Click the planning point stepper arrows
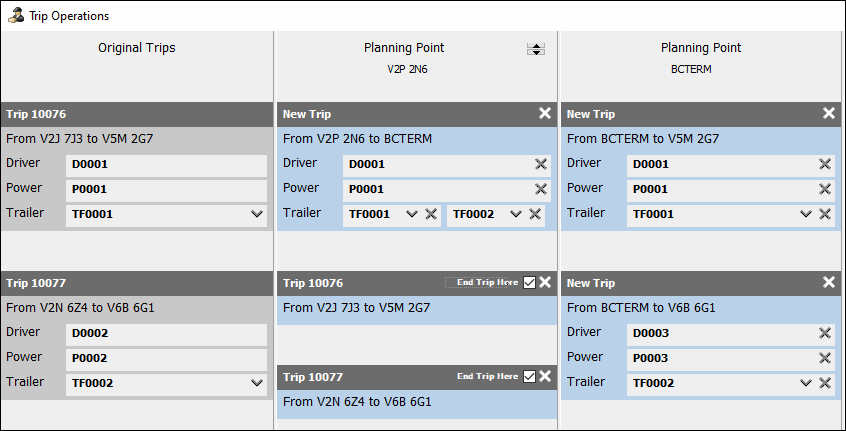 [x=536, y=50]
